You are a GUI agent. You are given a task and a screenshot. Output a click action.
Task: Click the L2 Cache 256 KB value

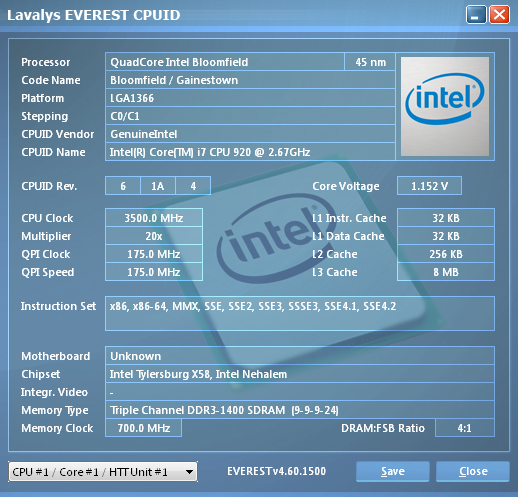[x=446, y=254]
